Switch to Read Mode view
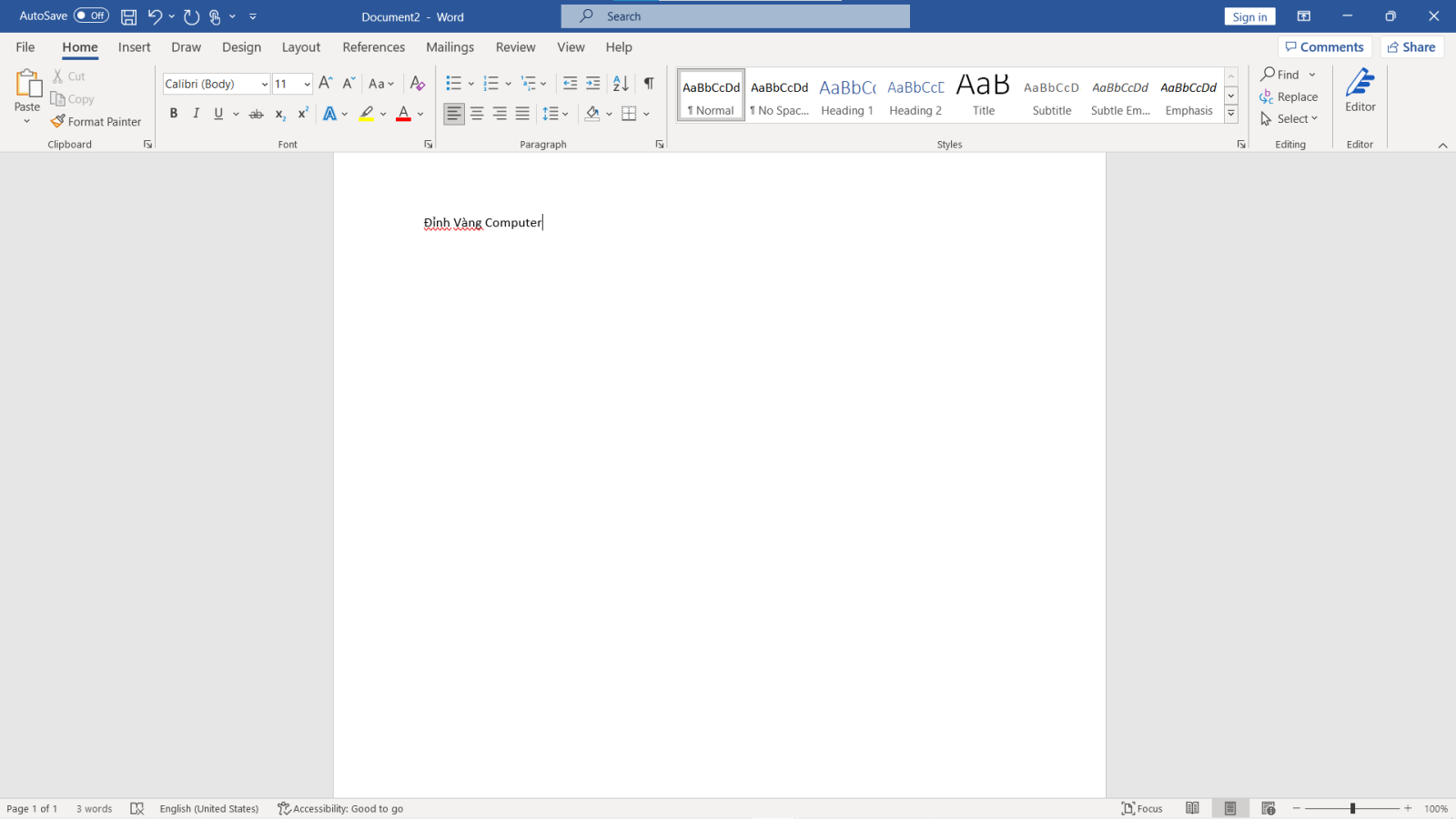This screenshot has height=819, width=1456. (1192, 808)
